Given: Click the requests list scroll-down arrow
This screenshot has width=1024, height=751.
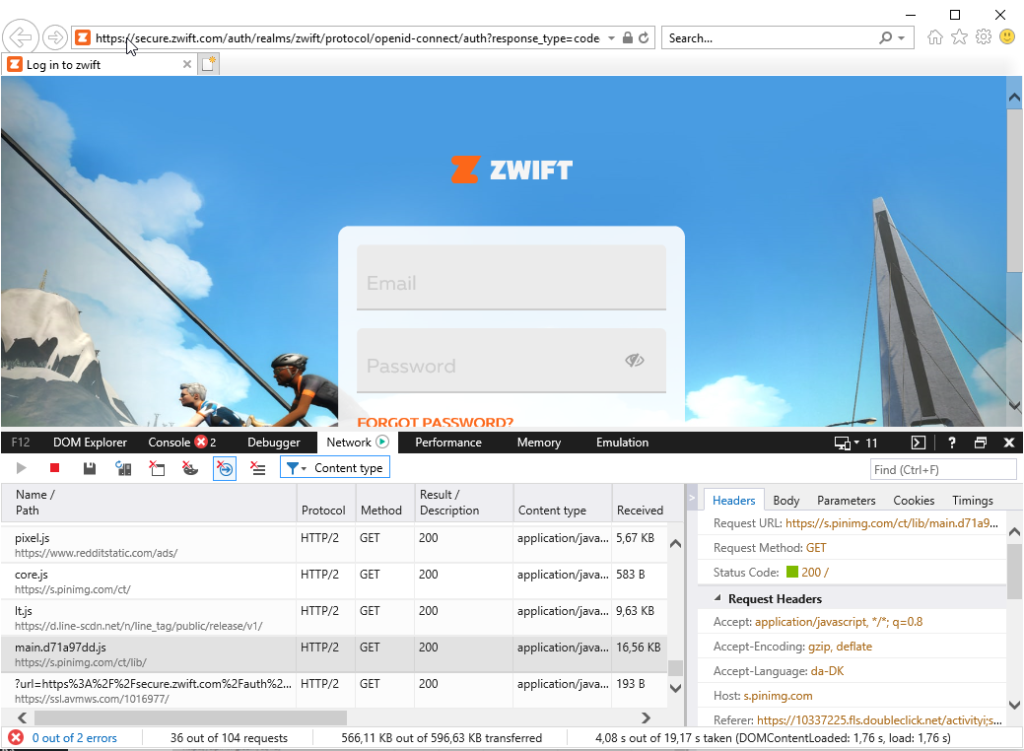Looking at the screenshot, I should pos(676,688).
